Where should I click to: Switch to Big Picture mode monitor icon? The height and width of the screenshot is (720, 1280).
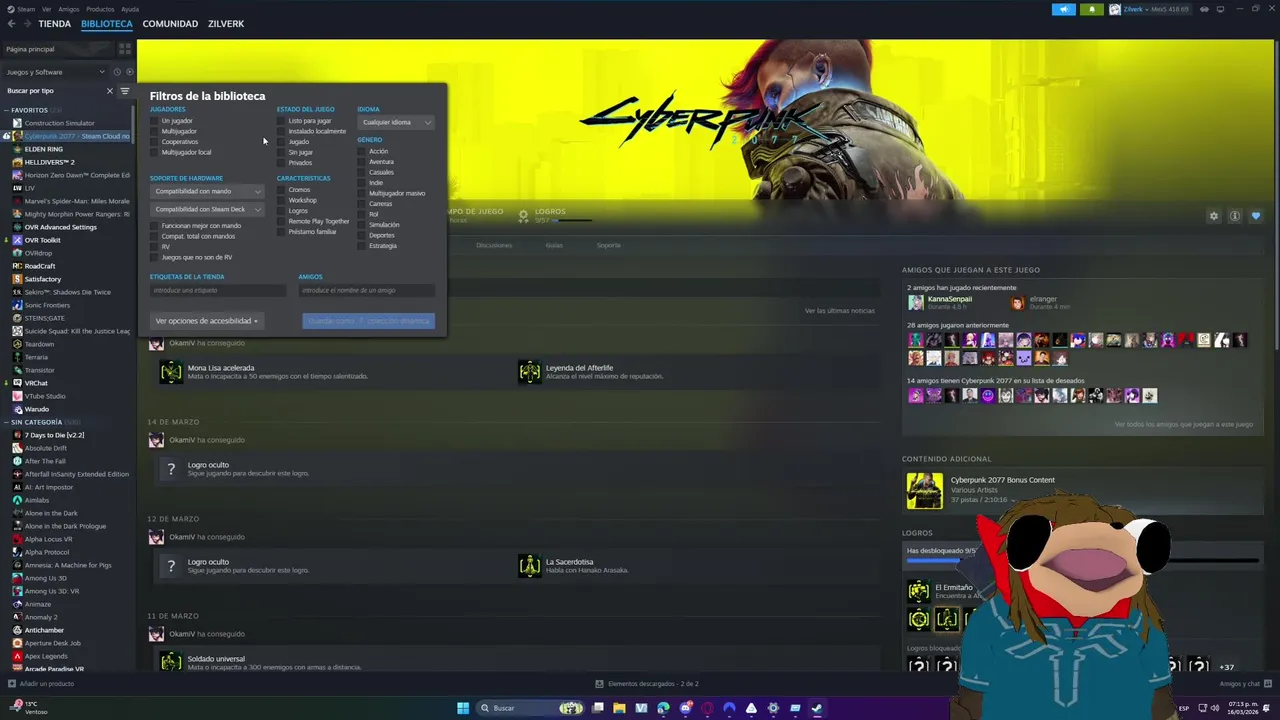tap(1221, 9)
